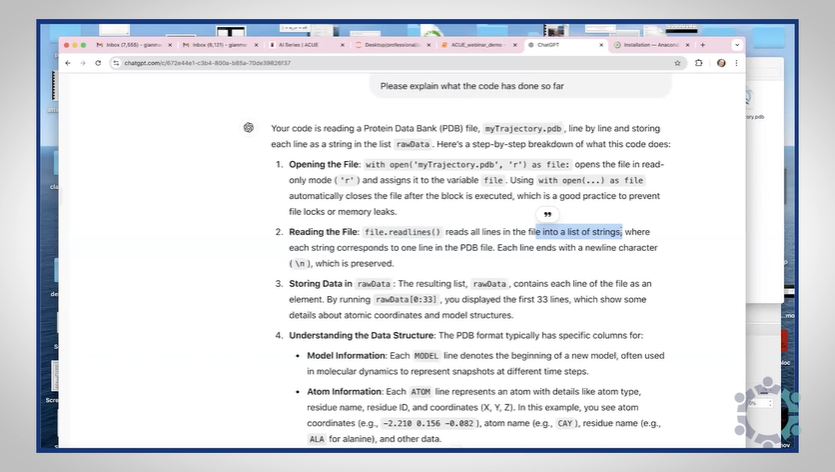Expand the tab search dropdown
The height and width of the screenshot is (472, 835).
pos(737,45)
